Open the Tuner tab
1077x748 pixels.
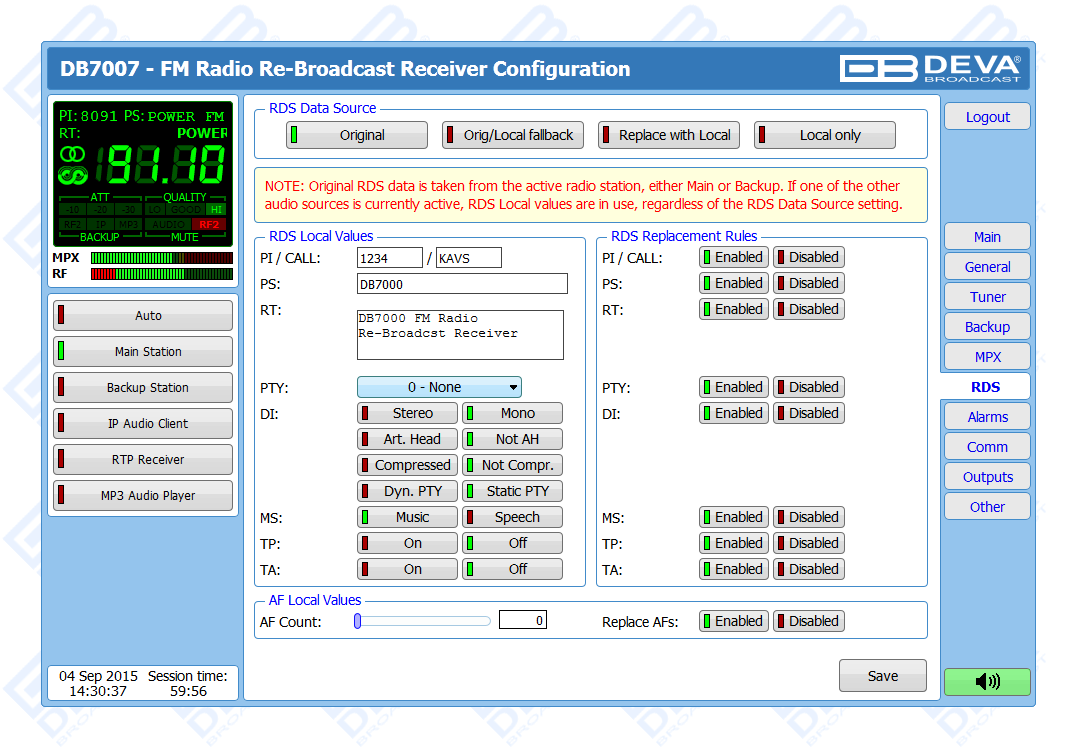[987, 297]
